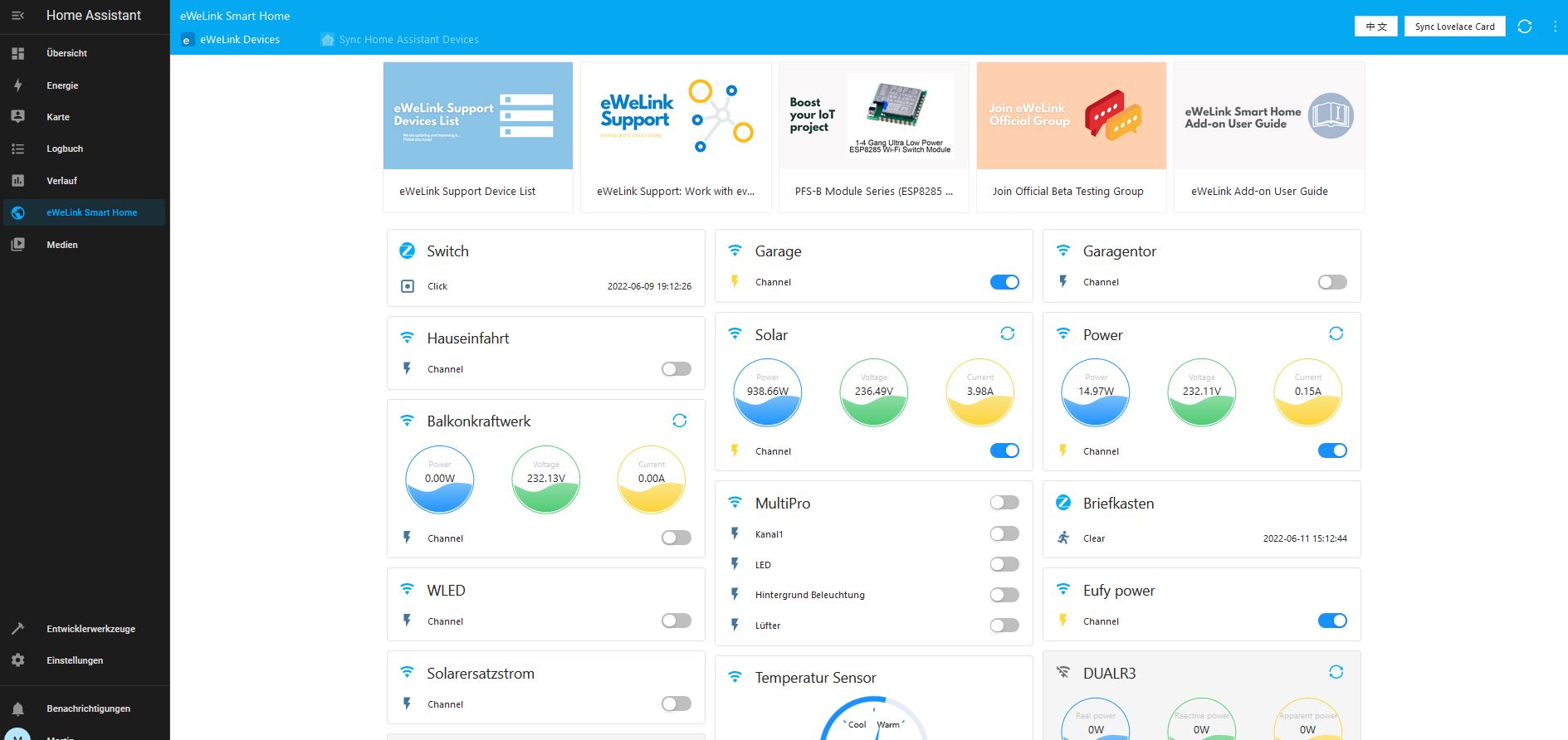This screenshot has height=740, width=1568.
Task: Refresh the Solar card readings
Action: (x=1008, y=333)
